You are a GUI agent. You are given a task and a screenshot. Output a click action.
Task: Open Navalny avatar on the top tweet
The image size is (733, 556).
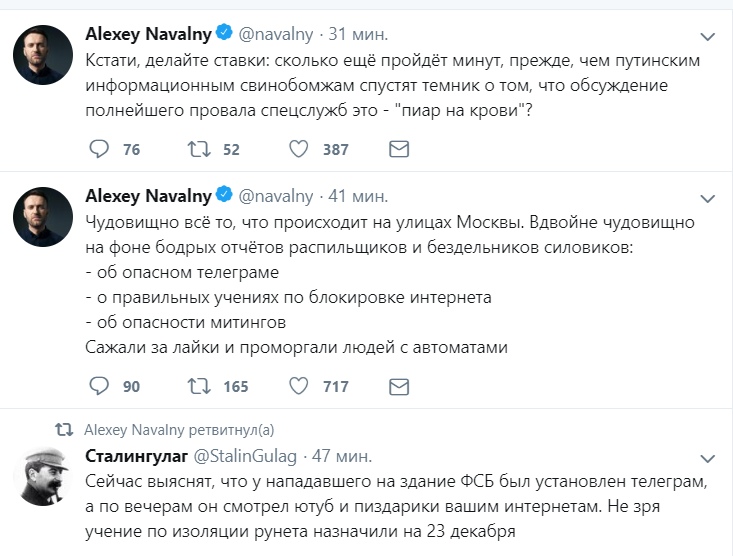[41, 54]
